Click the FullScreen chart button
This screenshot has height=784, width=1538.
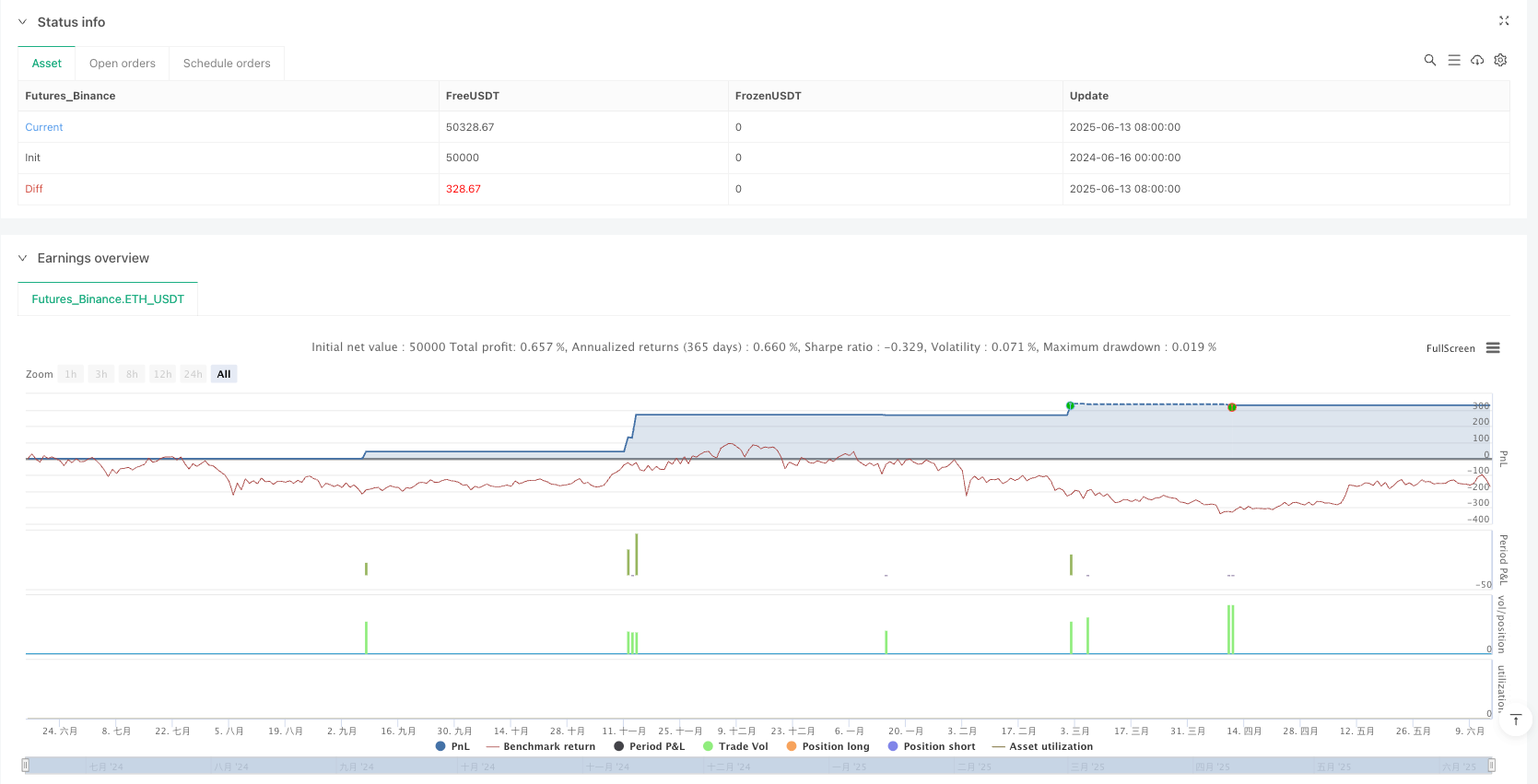click(1450, 348)
